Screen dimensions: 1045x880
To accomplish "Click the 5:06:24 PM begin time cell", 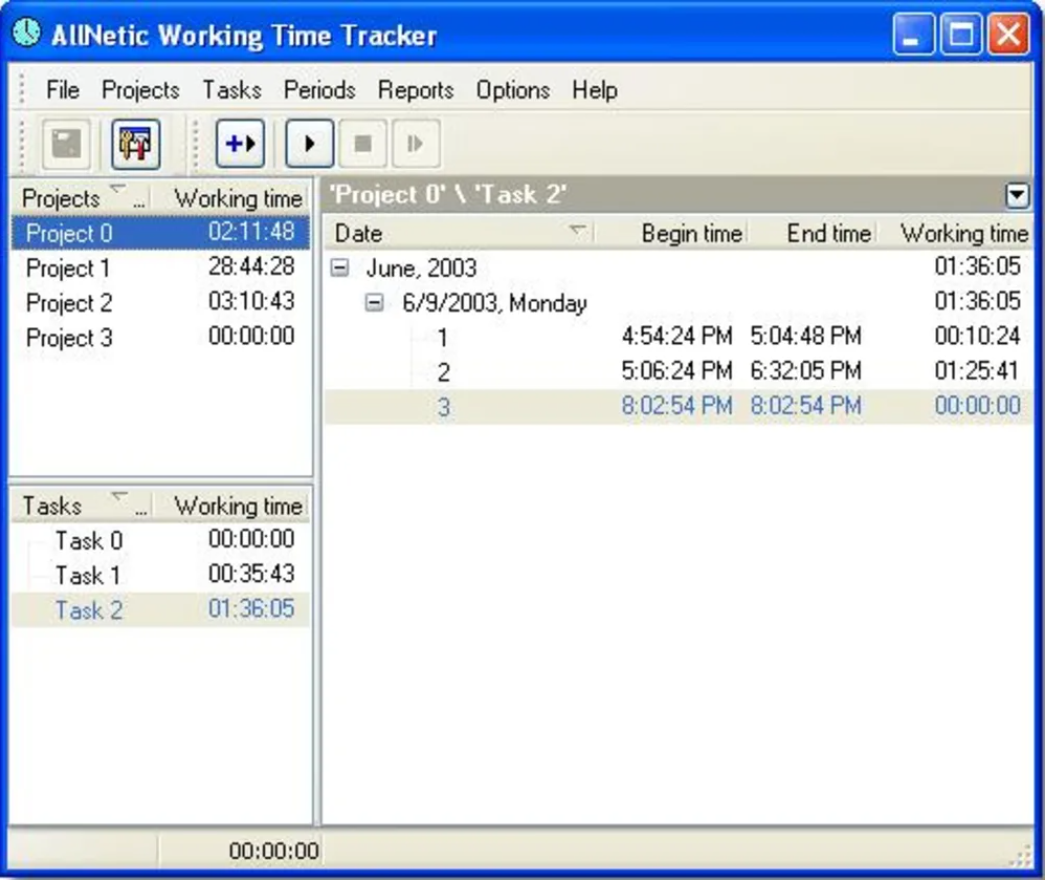I will (x=676, y=371).
